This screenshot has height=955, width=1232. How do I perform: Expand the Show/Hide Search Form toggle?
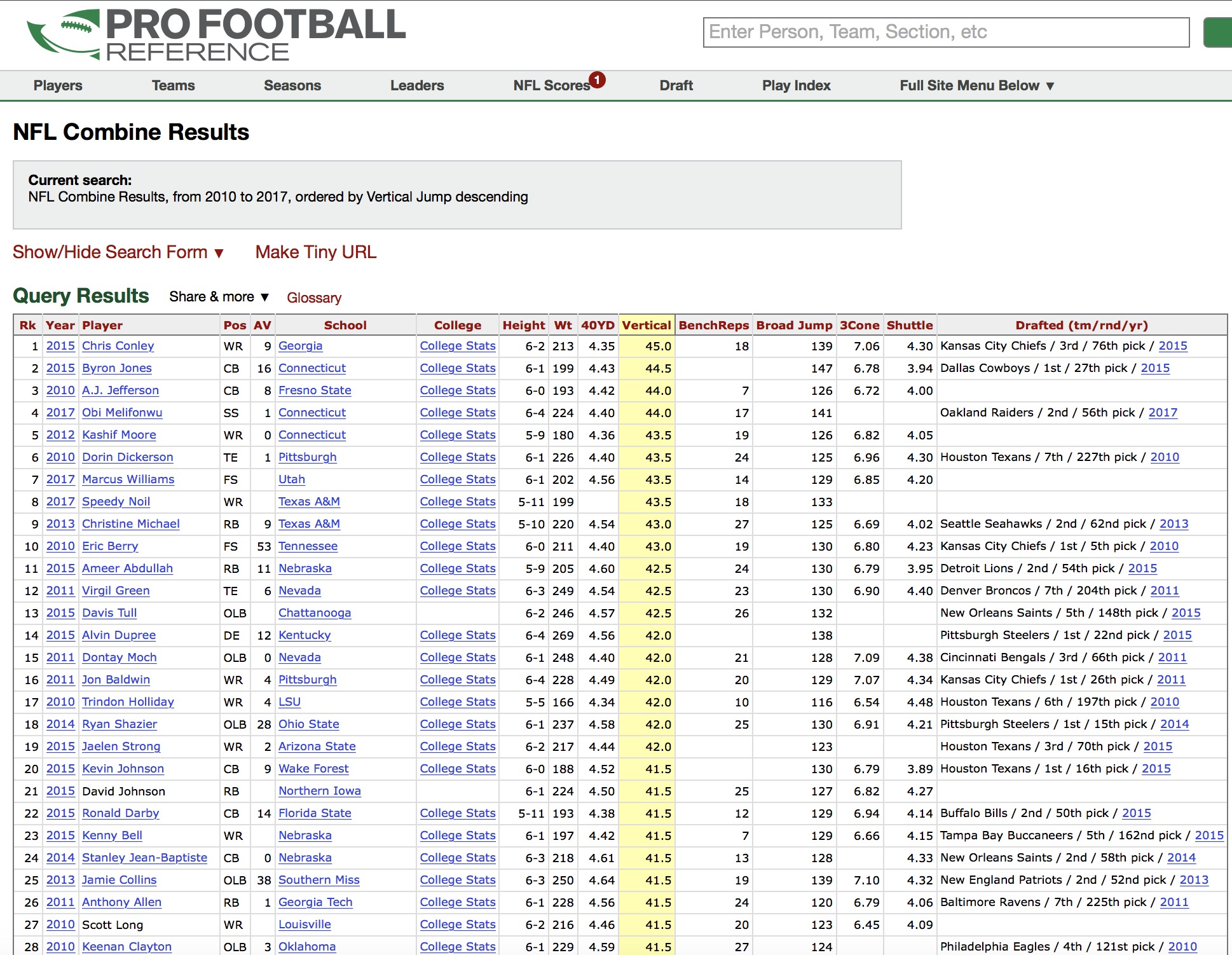click(x=118, y=252)
